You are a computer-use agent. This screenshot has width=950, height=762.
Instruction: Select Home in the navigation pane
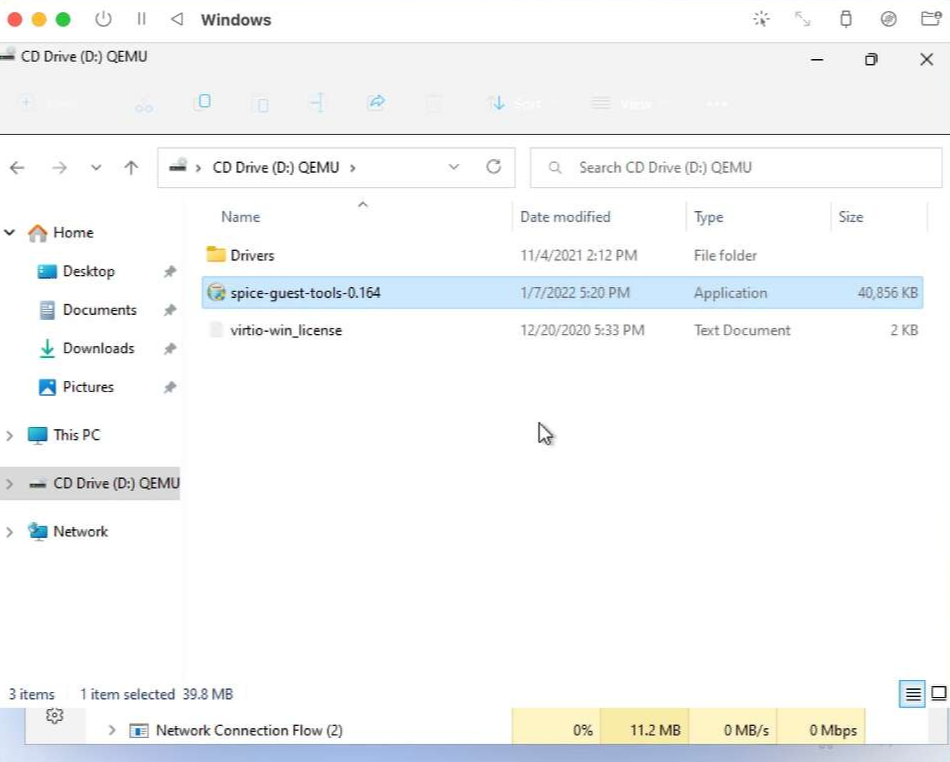73,233
